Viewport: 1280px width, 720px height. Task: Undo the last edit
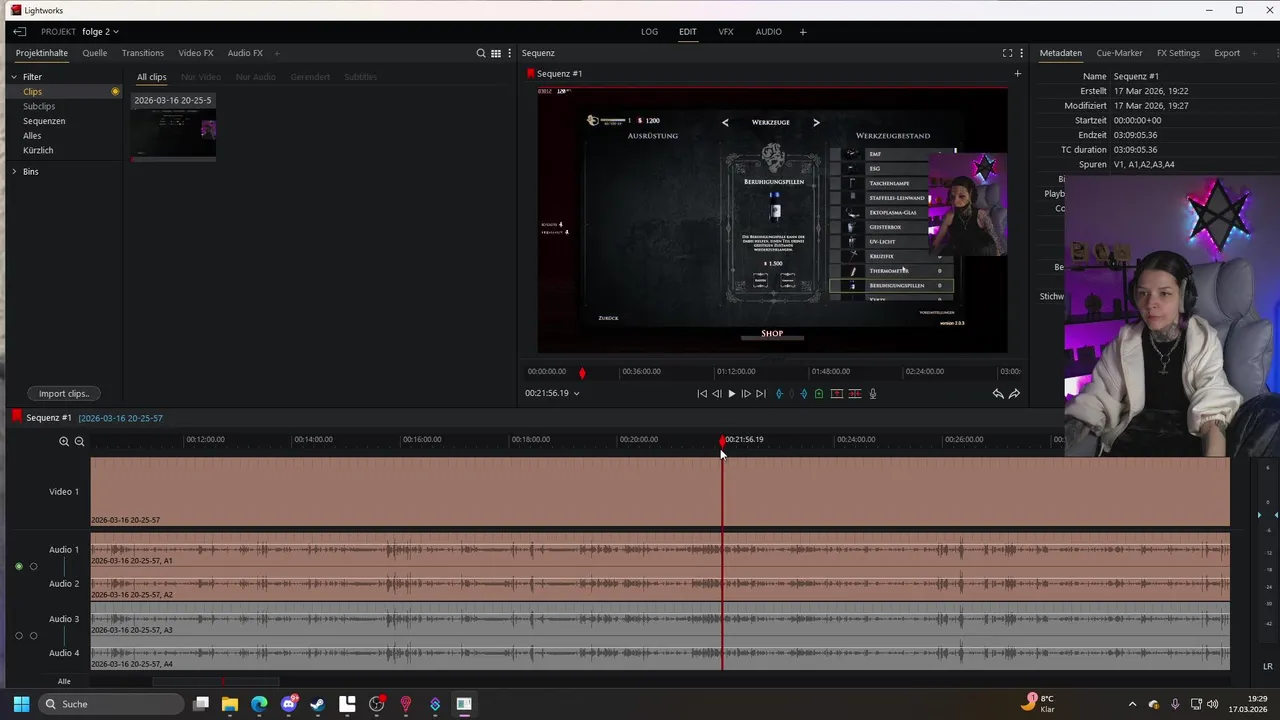click(x=998, y=394)
